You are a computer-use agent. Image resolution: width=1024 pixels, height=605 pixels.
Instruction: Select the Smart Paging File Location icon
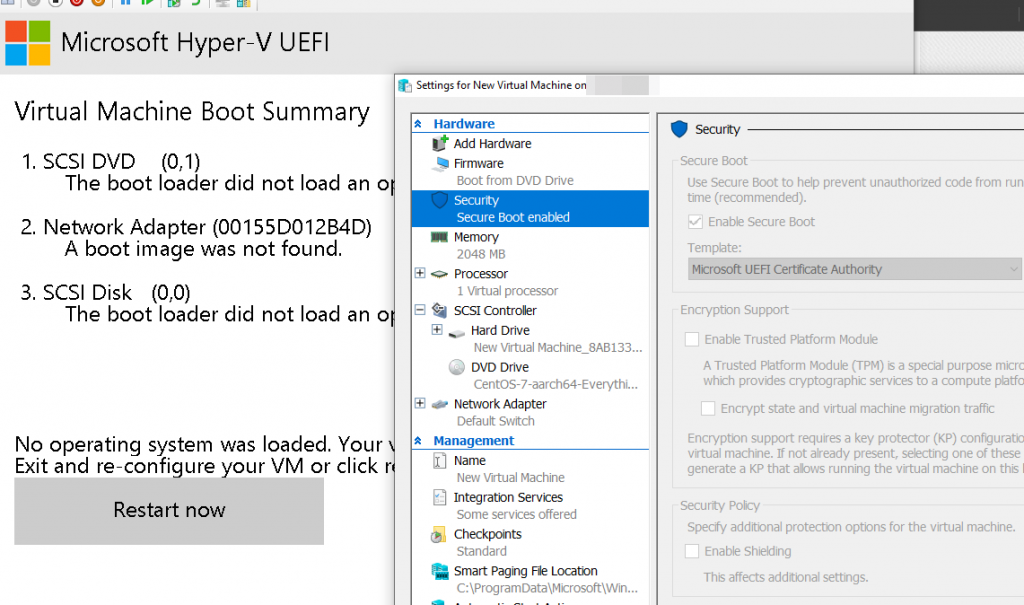click(x=440, y=571)
